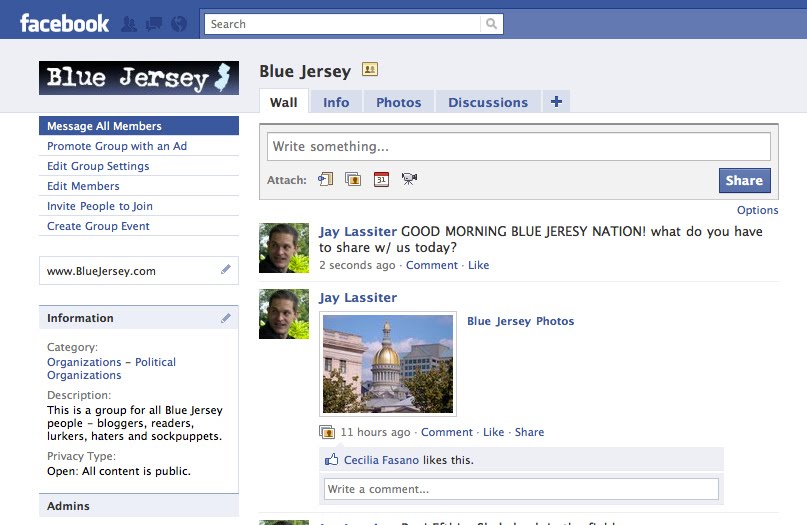The image size is (807, 525).
Task: Attach a link to the post
Action: click(325, 179)
